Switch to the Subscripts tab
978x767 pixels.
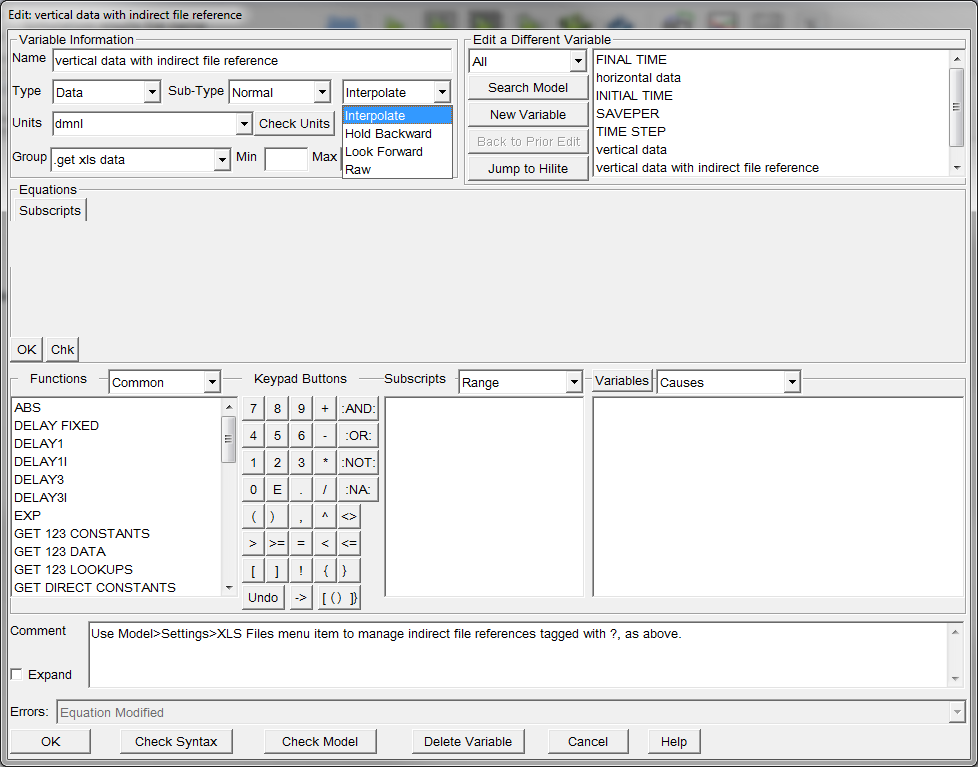tap(48, 210)
